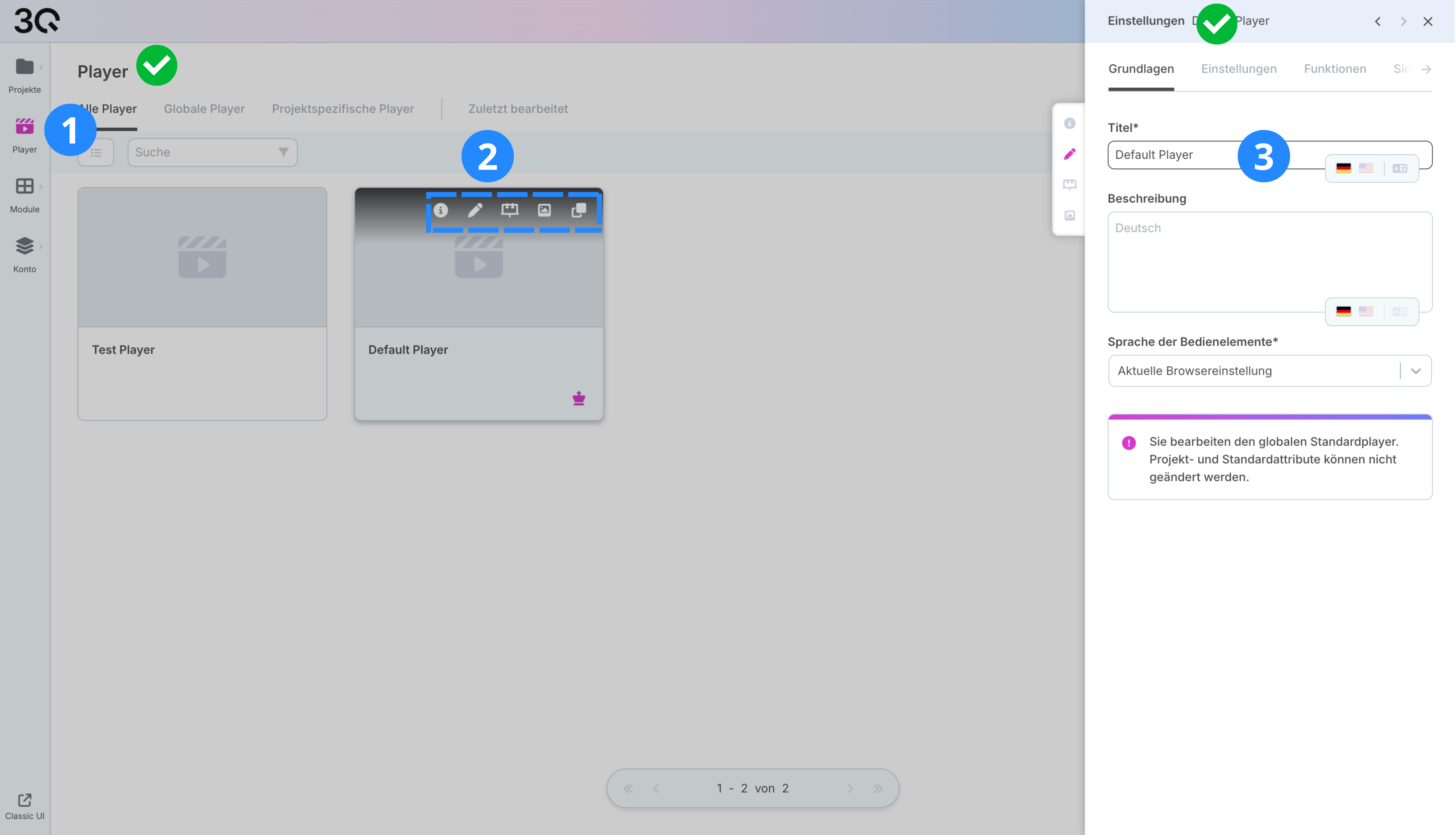Click the filter funnel in search box

coord(283,152)
